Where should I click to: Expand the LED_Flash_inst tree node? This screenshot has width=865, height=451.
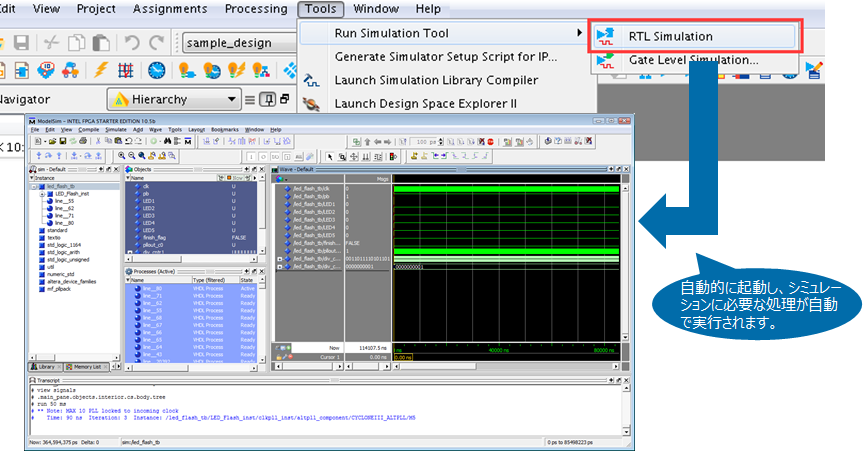pos(42,194)
